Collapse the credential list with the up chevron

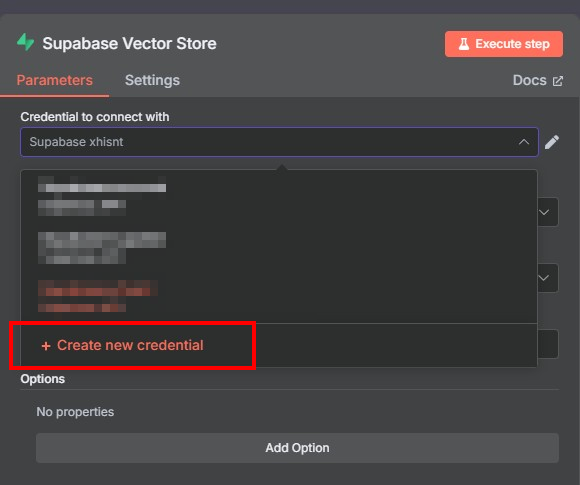click(x=523, y=142)
